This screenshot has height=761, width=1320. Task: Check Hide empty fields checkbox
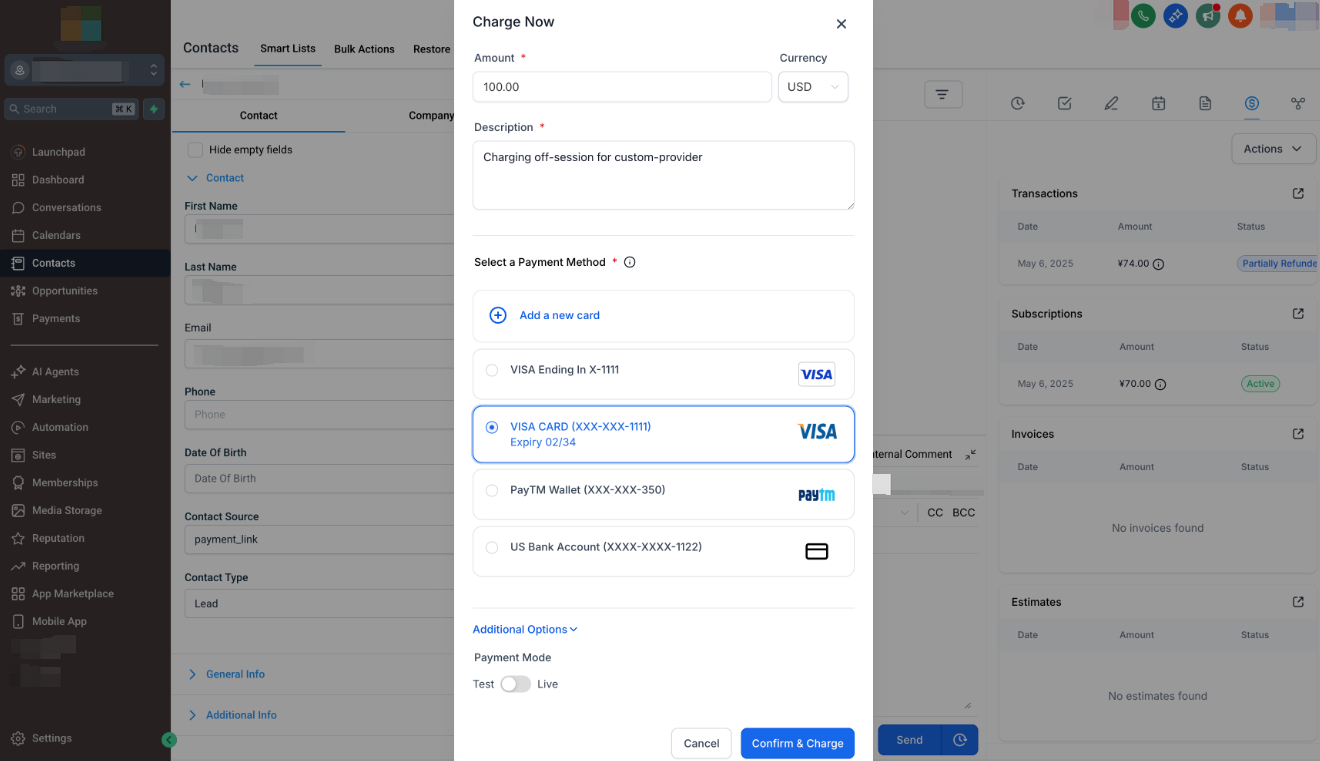point(195,149)
